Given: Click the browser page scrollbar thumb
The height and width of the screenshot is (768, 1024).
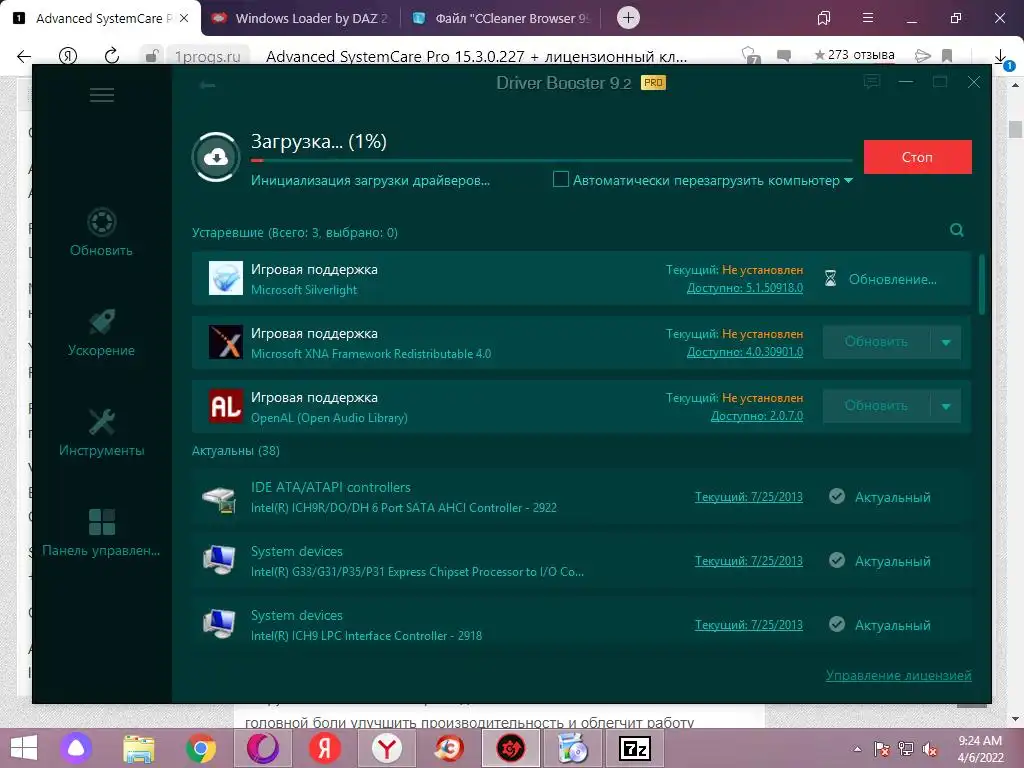Looking at the screenshot, I should coord(1015,129).
